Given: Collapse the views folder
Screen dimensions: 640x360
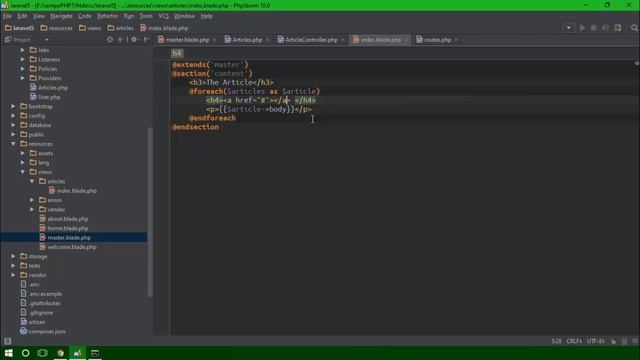Looking at the screenshot, I should pyautogui.click(x=23, y=172).
